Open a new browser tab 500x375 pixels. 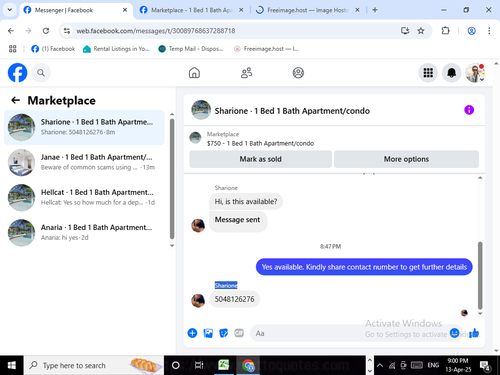tap(375, 10)
